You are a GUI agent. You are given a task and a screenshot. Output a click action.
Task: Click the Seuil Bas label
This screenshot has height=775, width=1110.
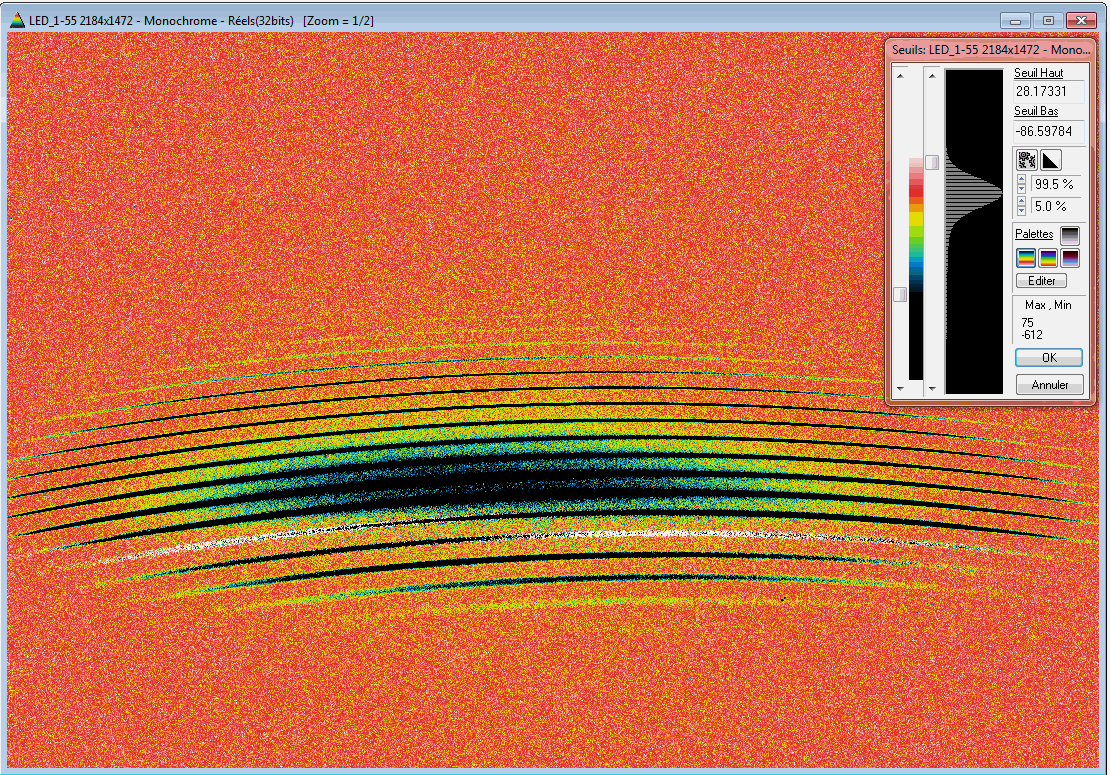click(x=1036, y=111)
